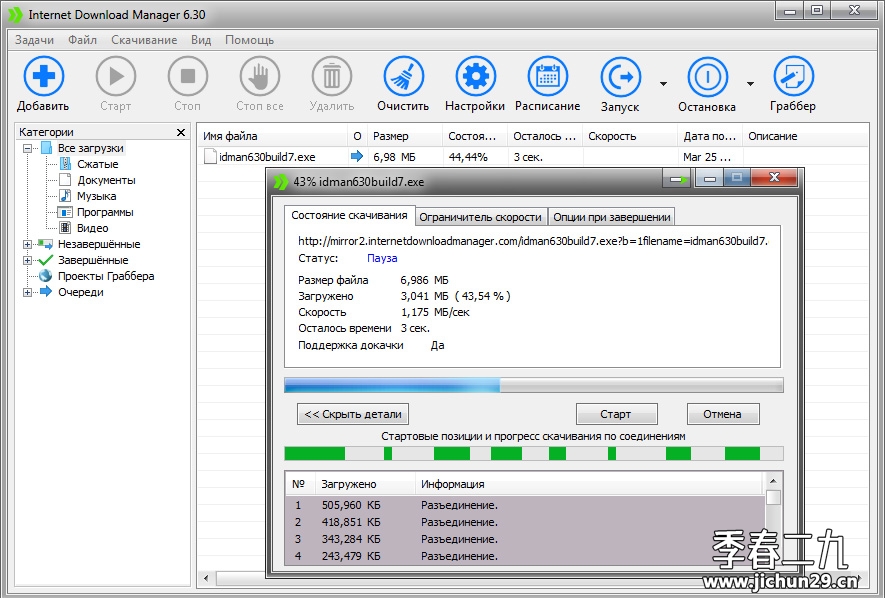Open the Граббер icon

click(793, 76)
